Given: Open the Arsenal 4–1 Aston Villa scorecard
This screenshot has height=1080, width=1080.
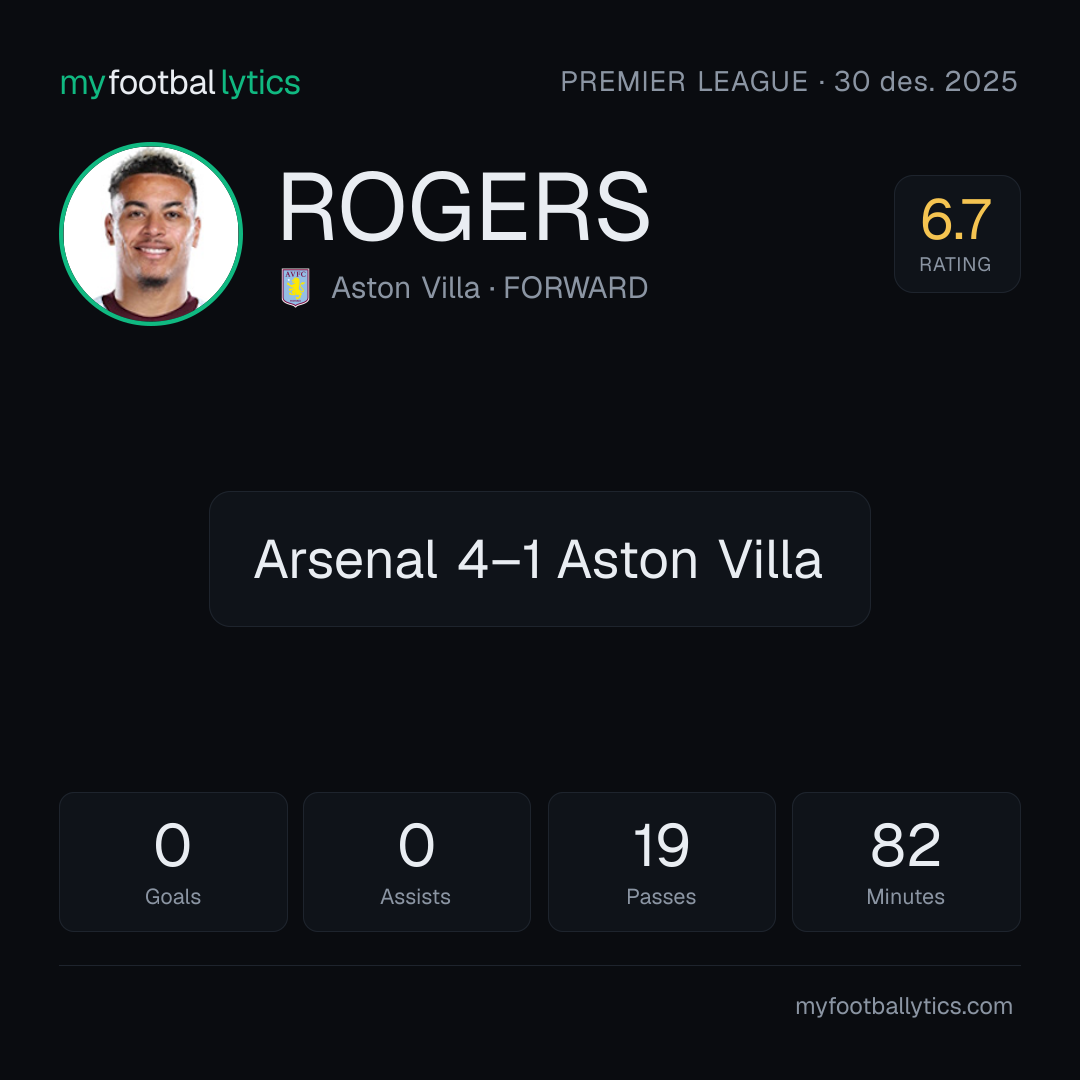Looking at the screenshot, I should (x=539, y=559).
